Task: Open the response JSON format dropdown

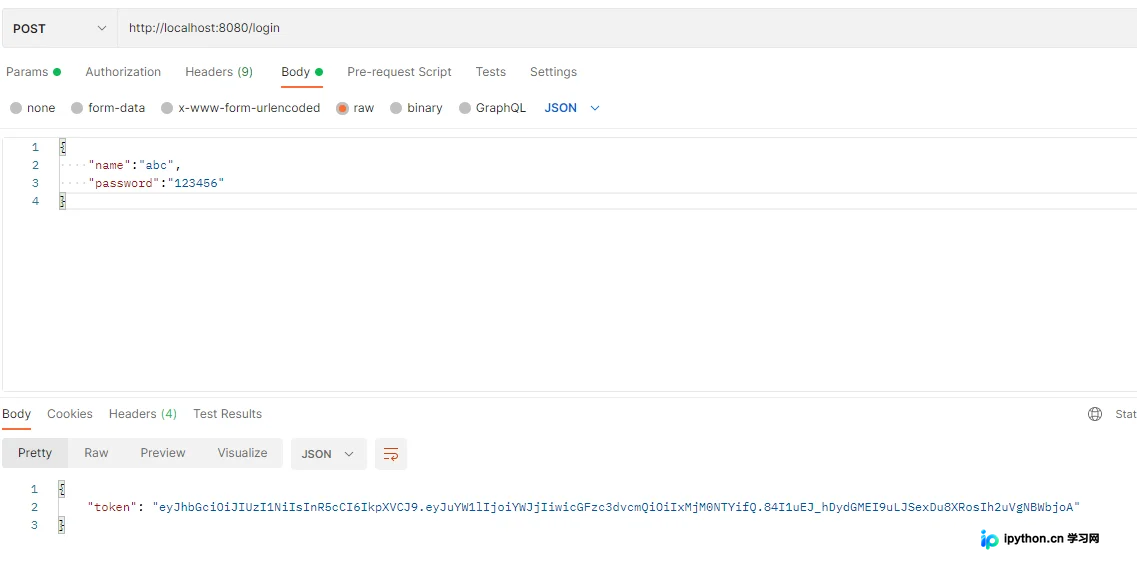Action: pyautogui.click(x=328, y=454)
